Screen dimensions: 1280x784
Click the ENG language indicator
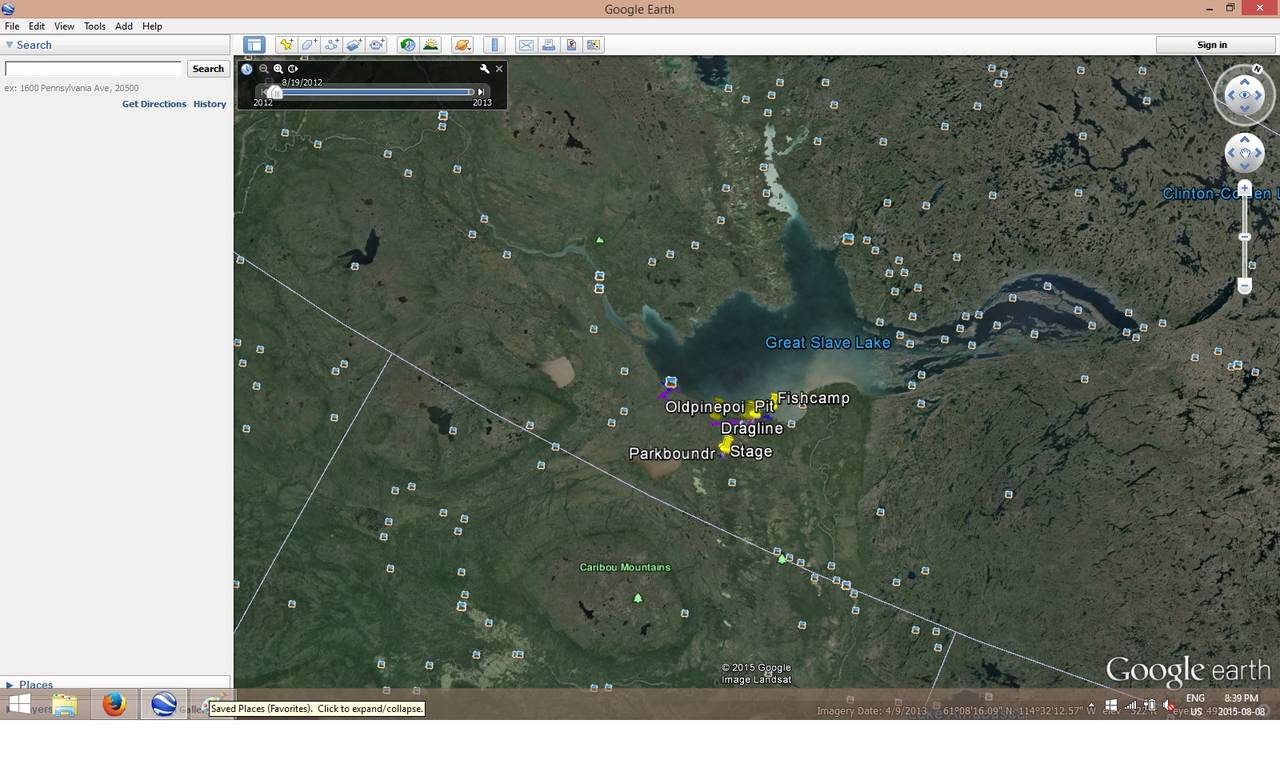[1195, 698]
